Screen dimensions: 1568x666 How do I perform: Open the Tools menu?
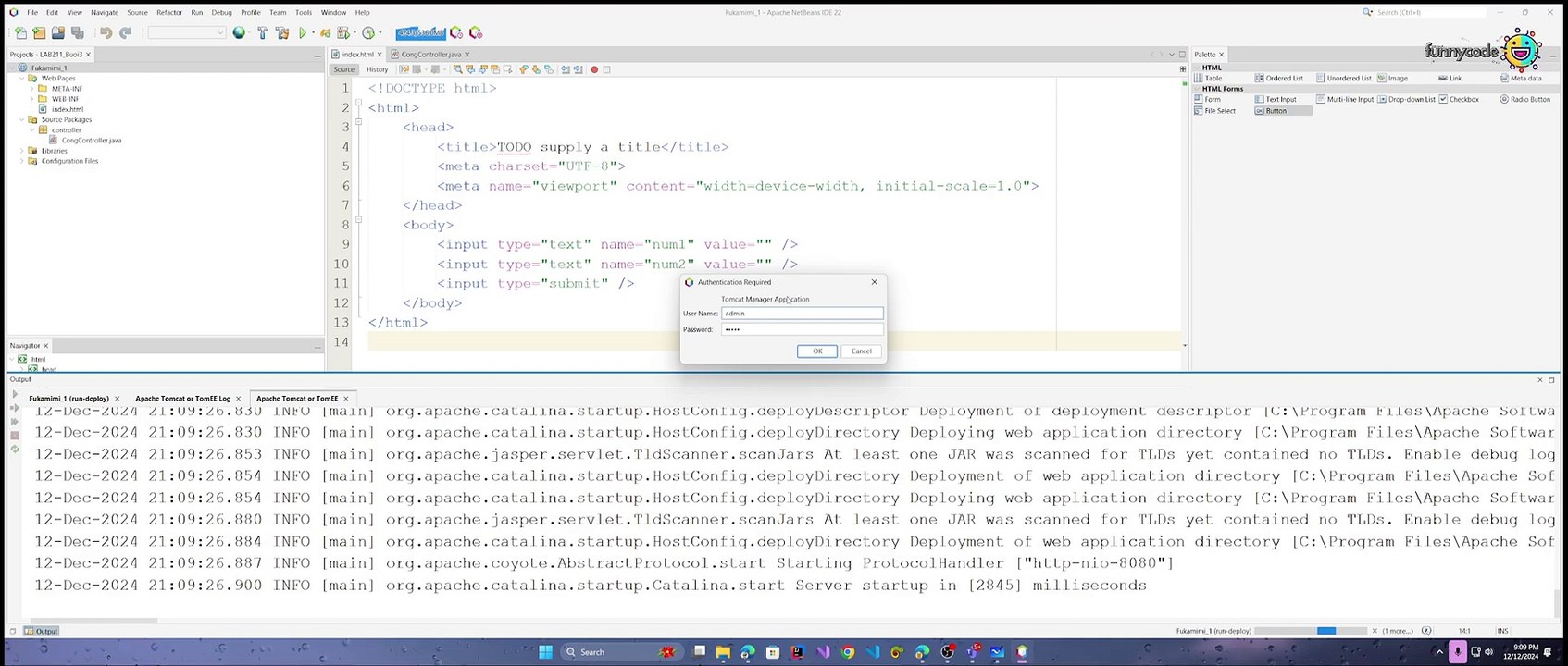pos(304,12)
